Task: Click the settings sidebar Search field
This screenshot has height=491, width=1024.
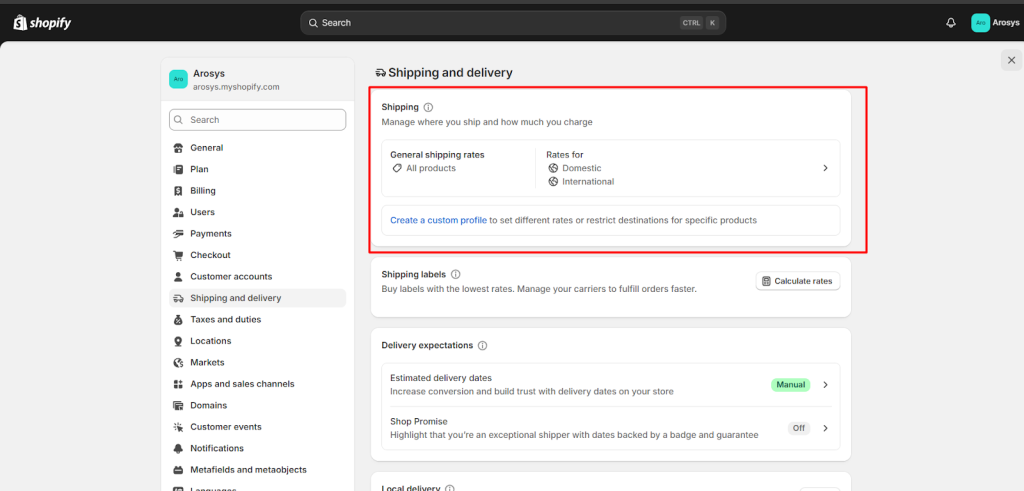Action: pos(257,120)
